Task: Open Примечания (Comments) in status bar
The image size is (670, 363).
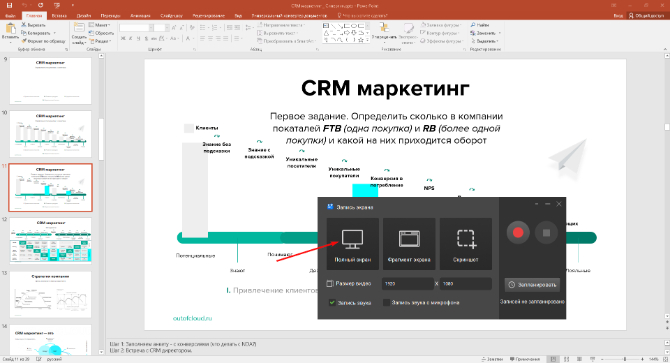Action: (x=525, y=359)
